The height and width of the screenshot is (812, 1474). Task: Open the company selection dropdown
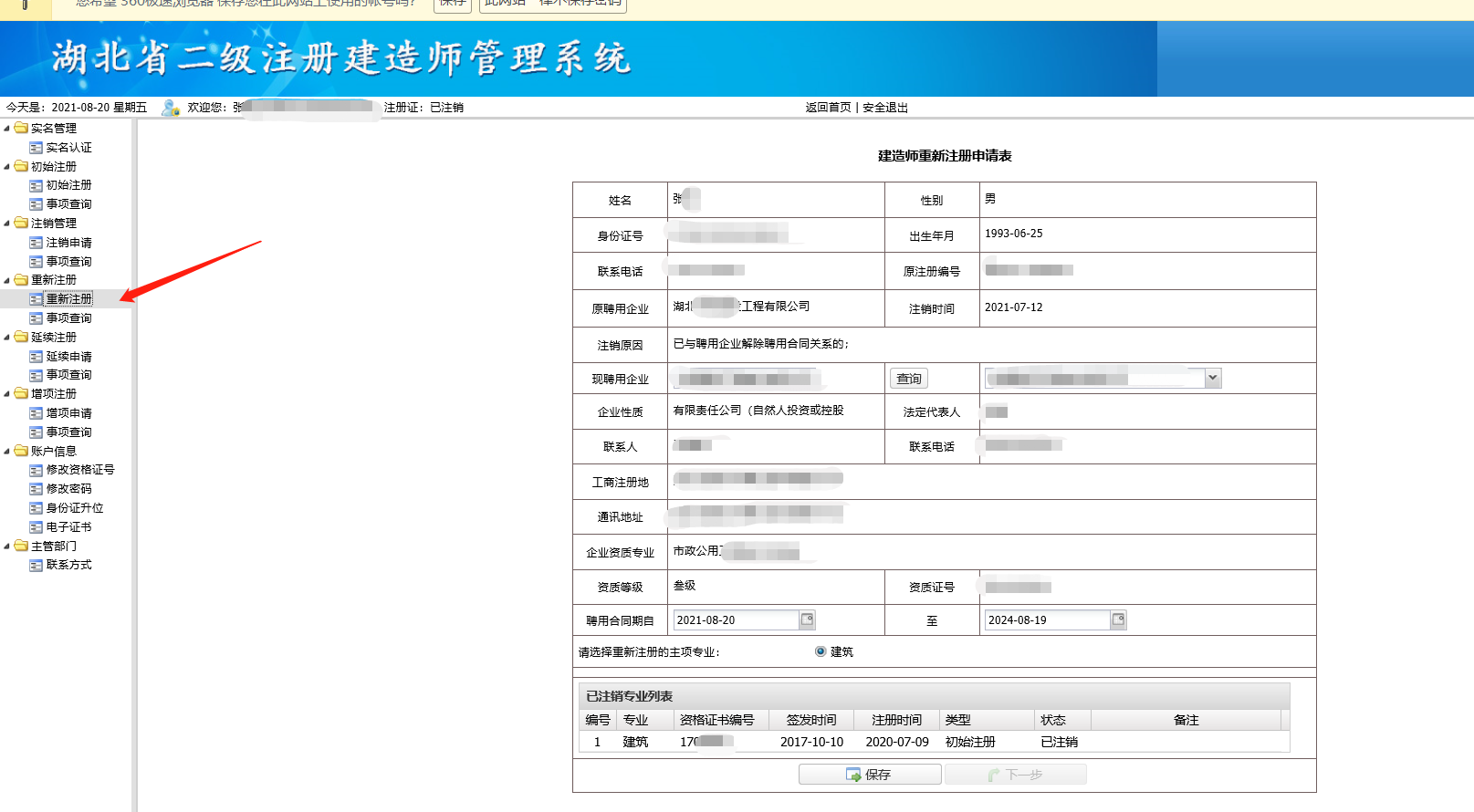click(1212, 378)
